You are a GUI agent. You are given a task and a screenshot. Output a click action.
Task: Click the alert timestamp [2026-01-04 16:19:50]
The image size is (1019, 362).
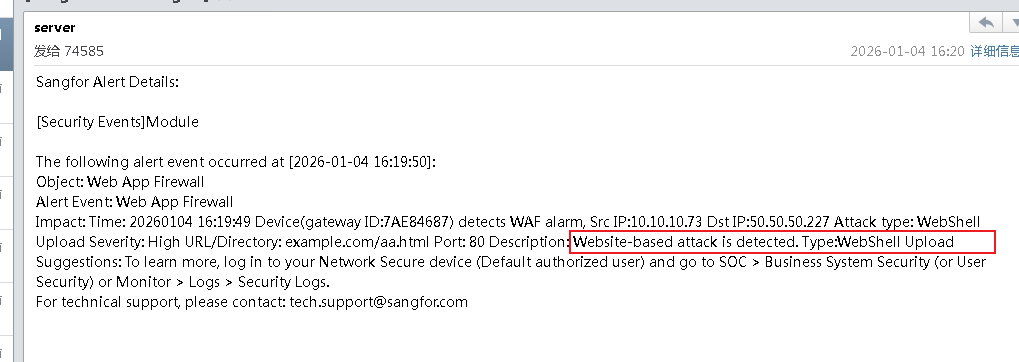[360, 162]
